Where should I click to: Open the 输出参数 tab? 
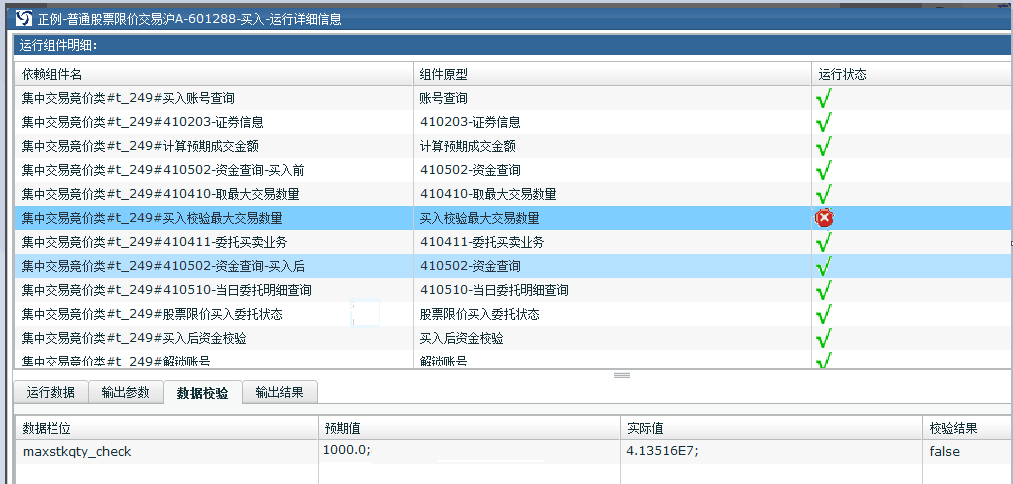click(x=125, y=392)
